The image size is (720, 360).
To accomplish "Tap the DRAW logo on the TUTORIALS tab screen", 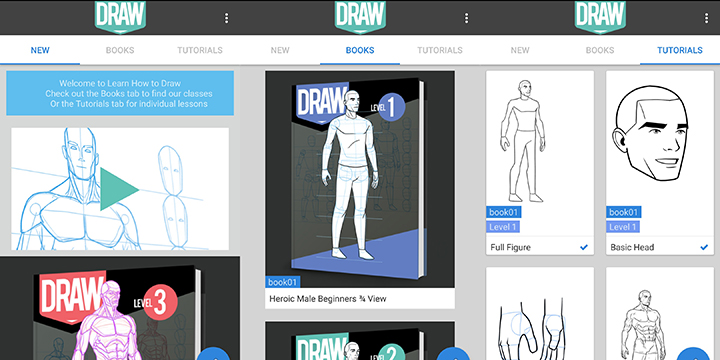I will [600, 17].
